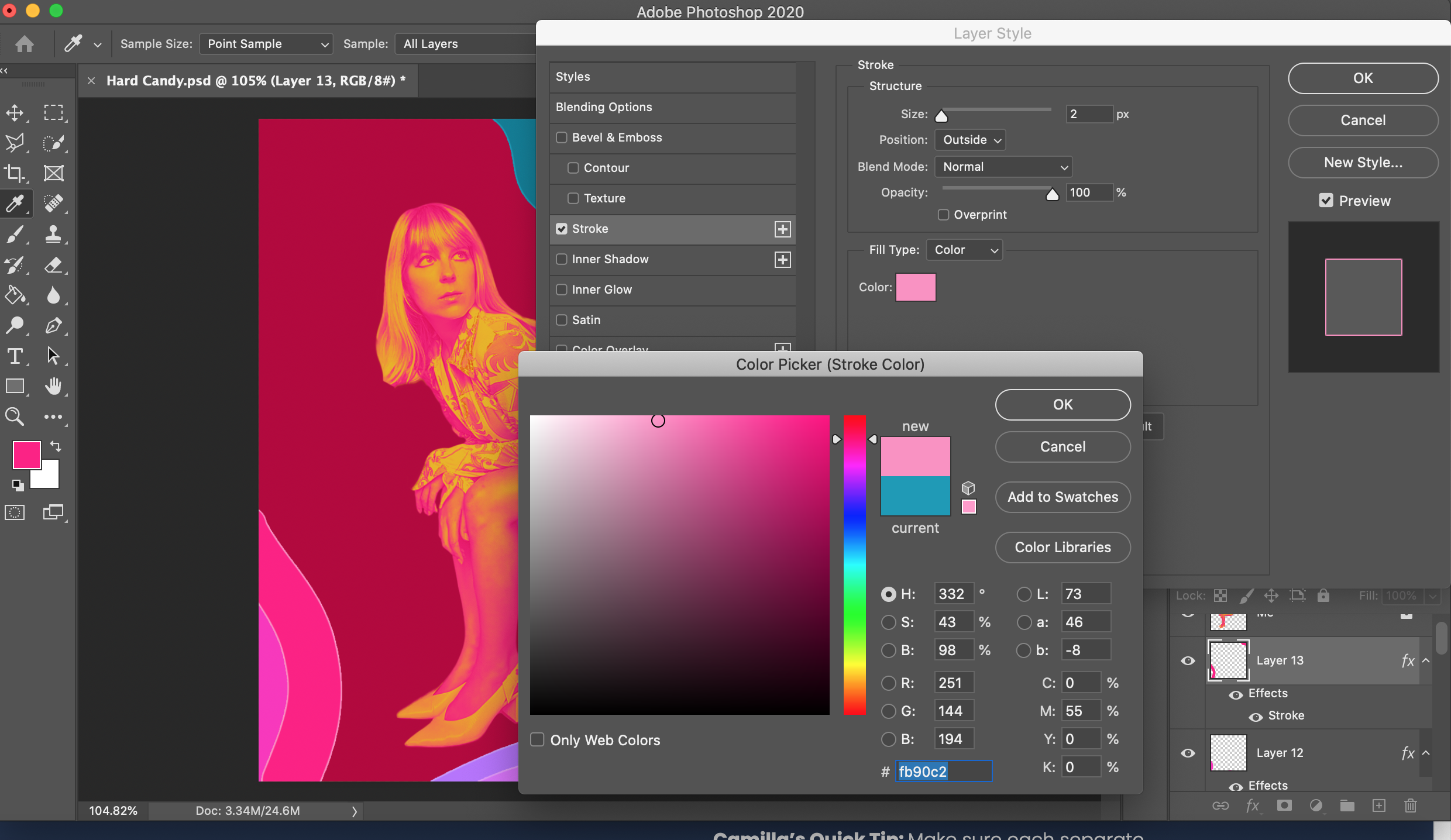Screen dimensions: 1451x840
Task: Click the swap foreground/background colors icon
Action: click(56, 446)
